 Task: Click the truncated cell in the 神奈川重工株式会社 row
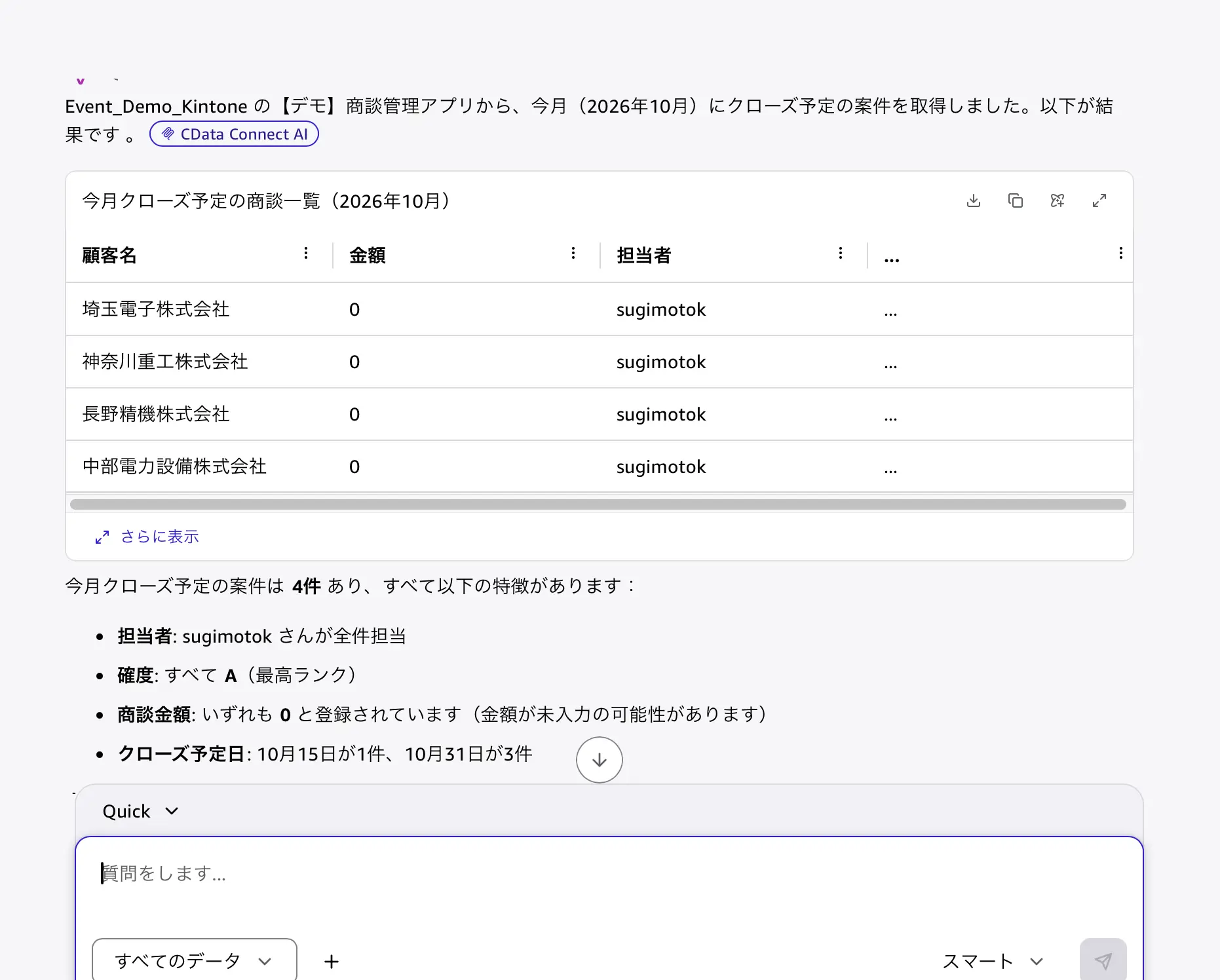point(890,365)
